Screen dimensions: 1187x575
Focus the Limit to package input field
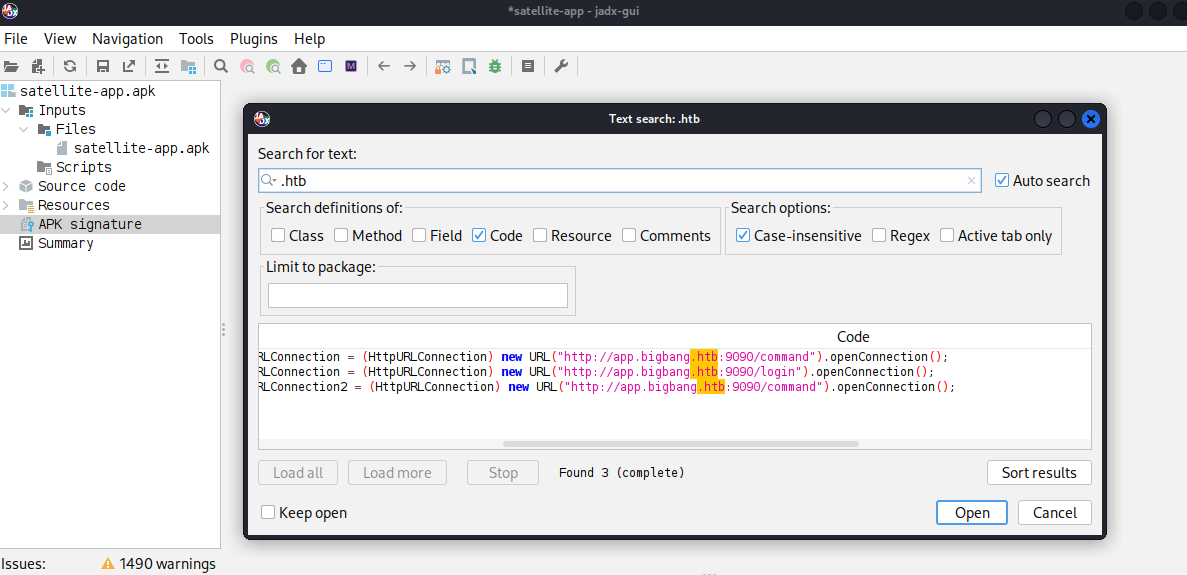[x=418, y=296]
